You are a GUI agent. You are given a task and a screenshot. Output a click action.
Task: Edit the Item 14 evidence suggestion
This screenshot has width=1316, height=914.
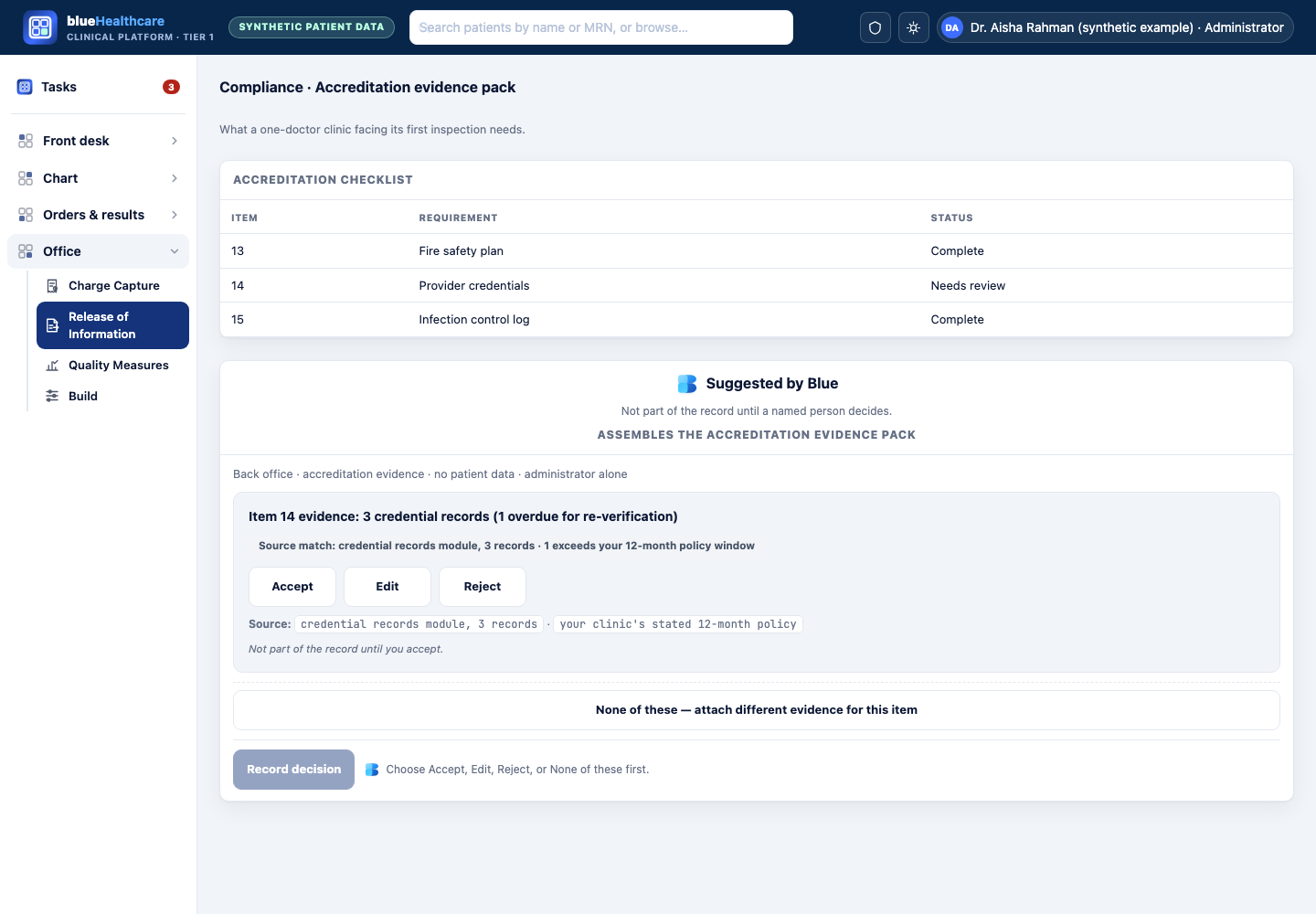coord(387,587)
